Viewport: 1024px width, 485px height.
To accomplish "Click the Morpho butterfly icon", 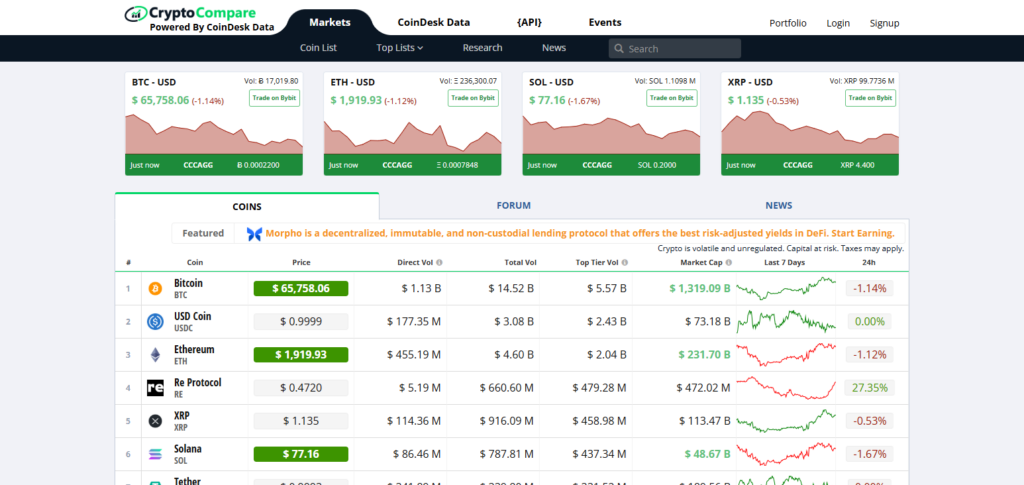I will 254,234.
